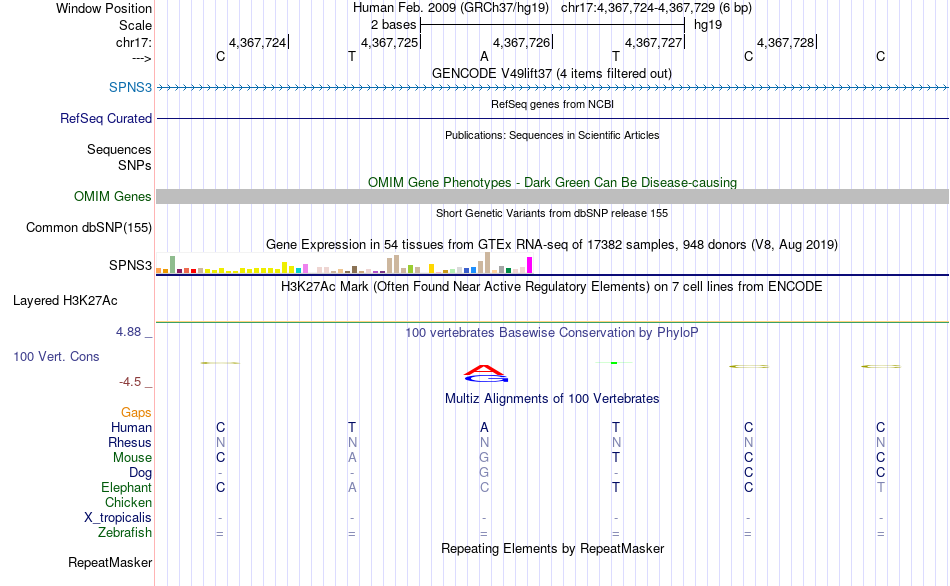Click the black SPNS3 GTEx expression label
The width and height of the screenshot is (950, 586).
[x=130, y=265]
